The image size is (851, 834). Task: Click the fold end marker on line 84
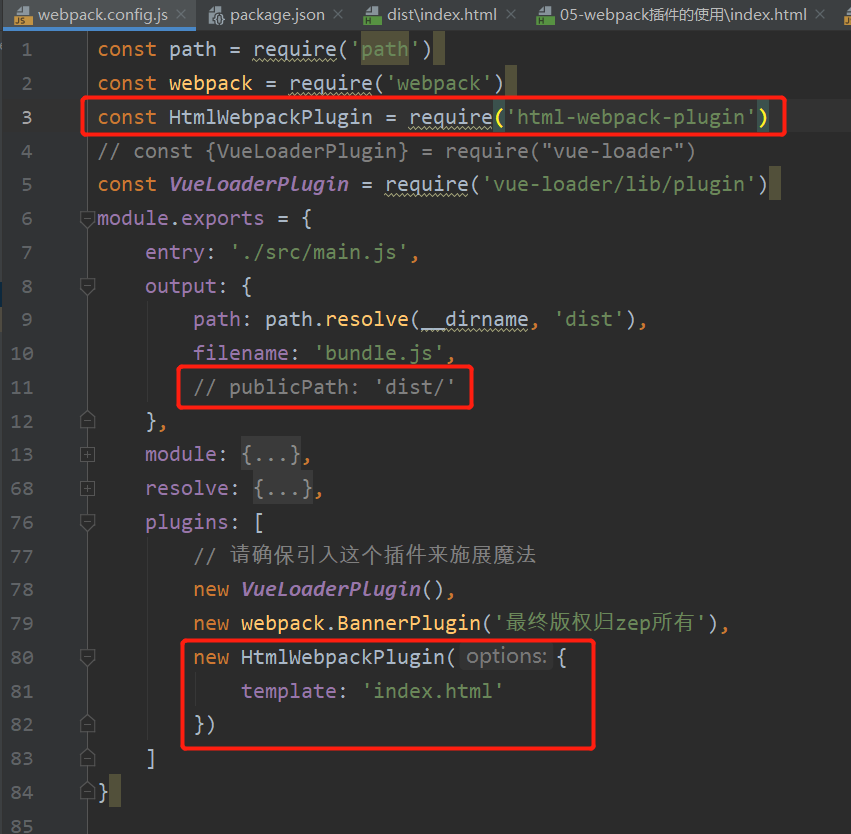point(87,792)
